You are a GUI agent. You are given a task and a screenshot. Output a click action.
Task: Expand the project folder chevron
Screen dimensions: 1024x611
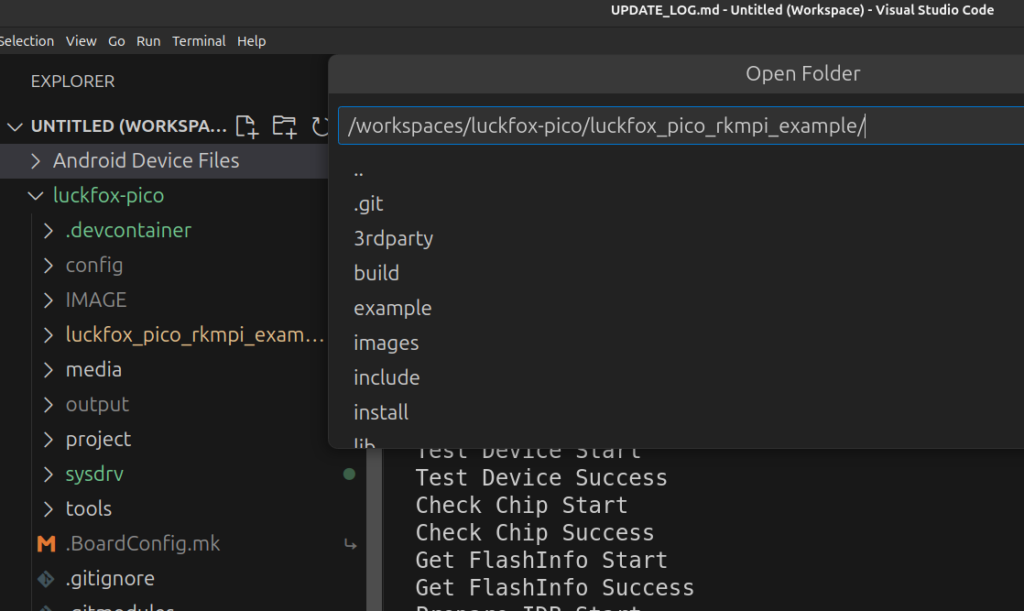coord(48,439)
